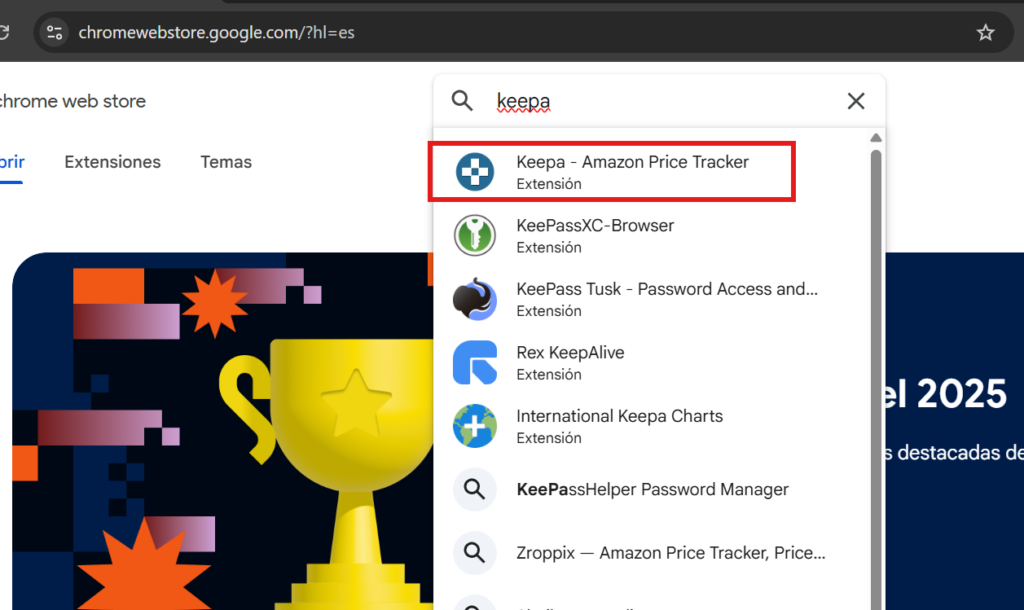Click the Rex KeepAlive blue icon
This screenshot has width=1024, height=610.
(x=475, y=362)
